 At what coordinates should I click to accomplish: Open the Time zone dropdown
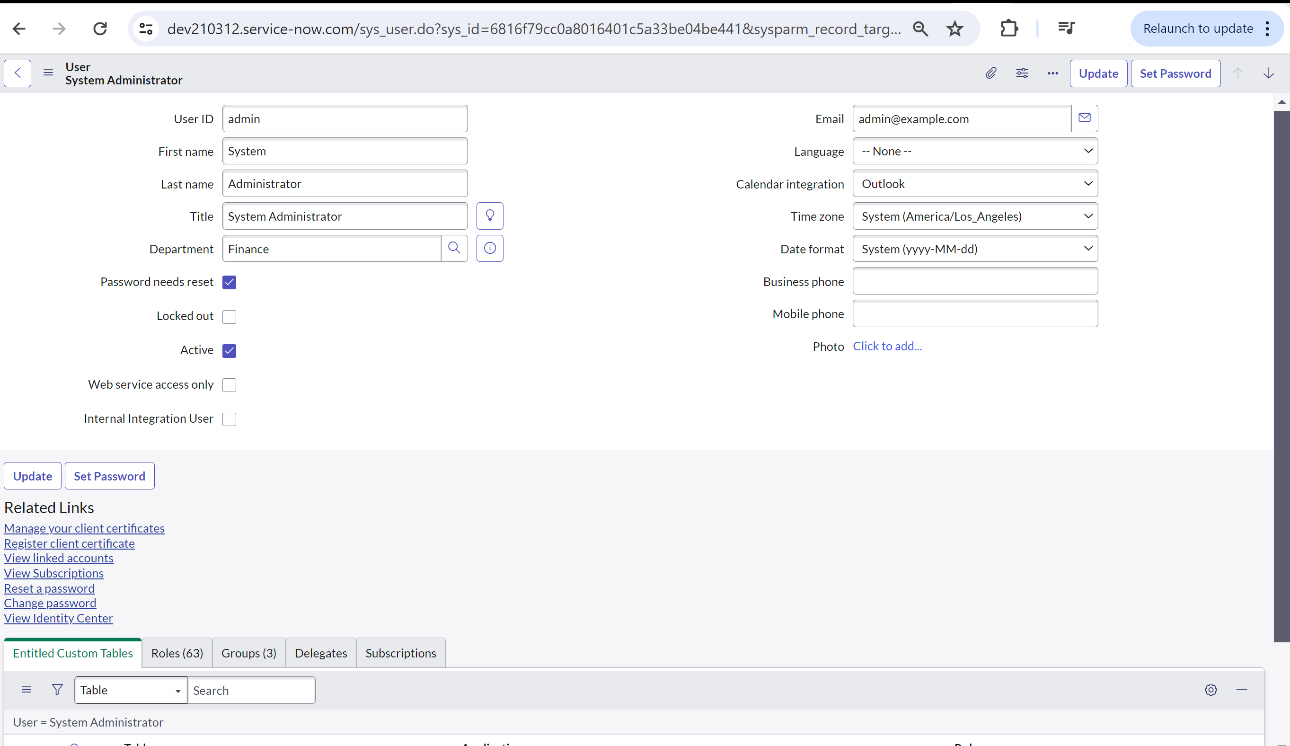pos(975,216)
